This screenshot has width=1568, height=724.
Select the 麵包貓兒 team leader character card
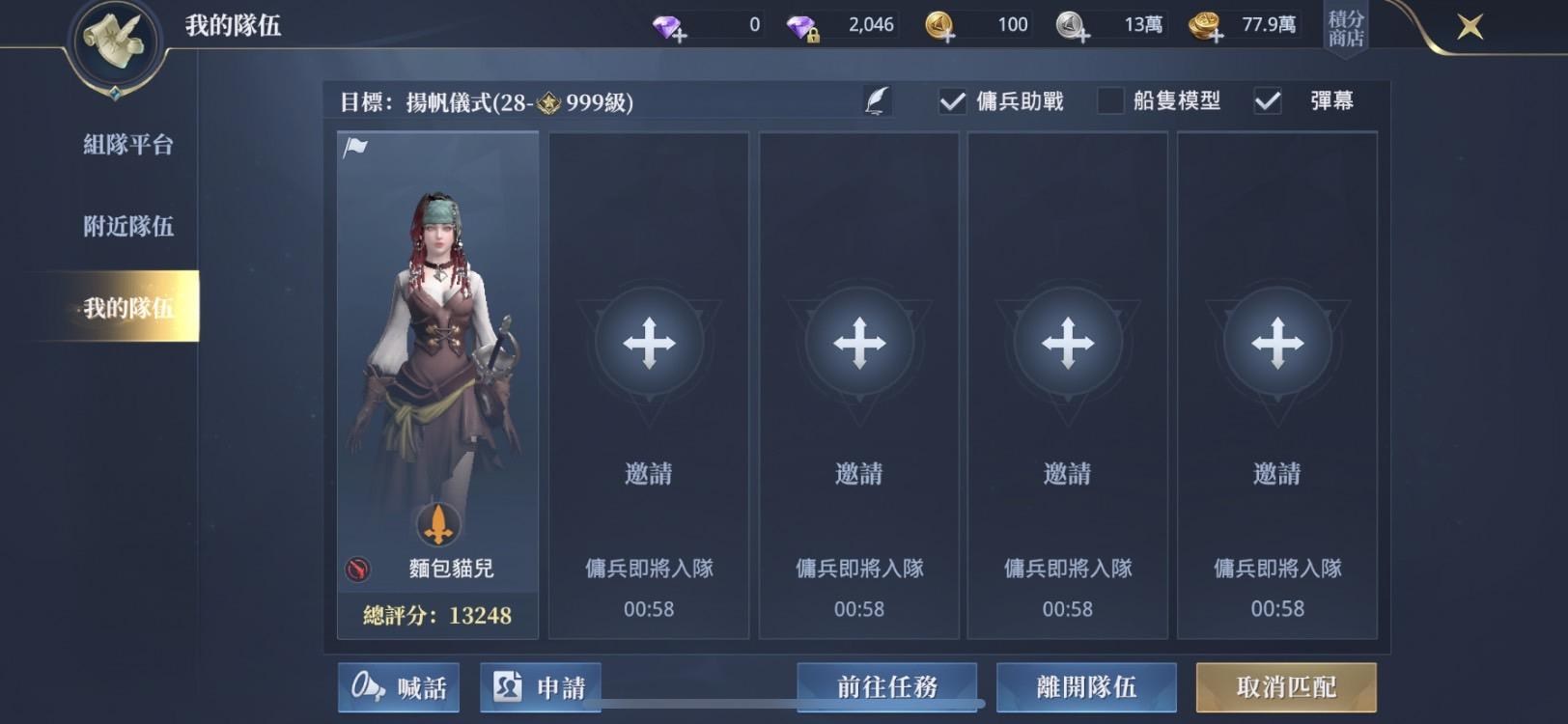437,385
